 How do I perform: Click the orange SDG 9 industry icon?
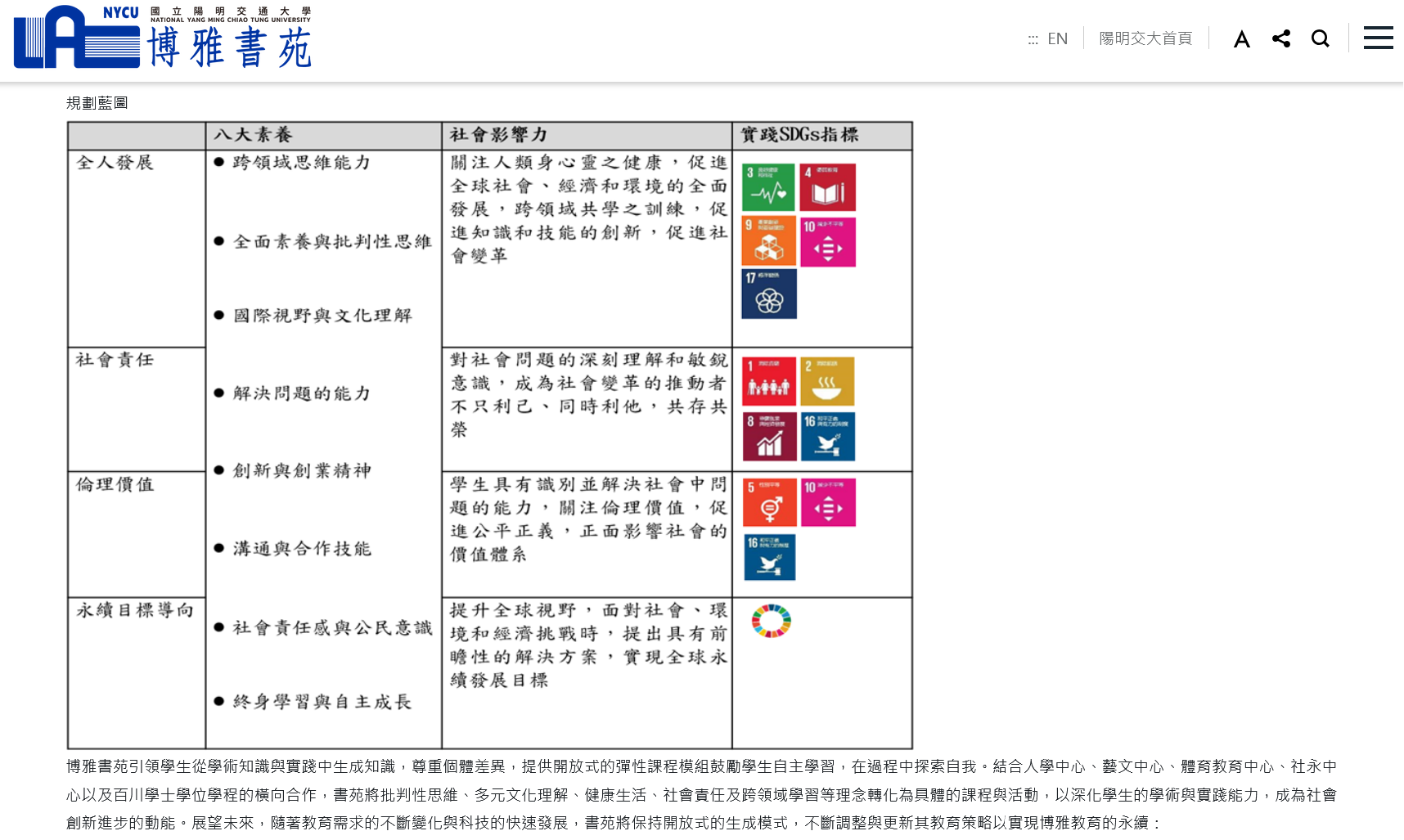point(768,241)
